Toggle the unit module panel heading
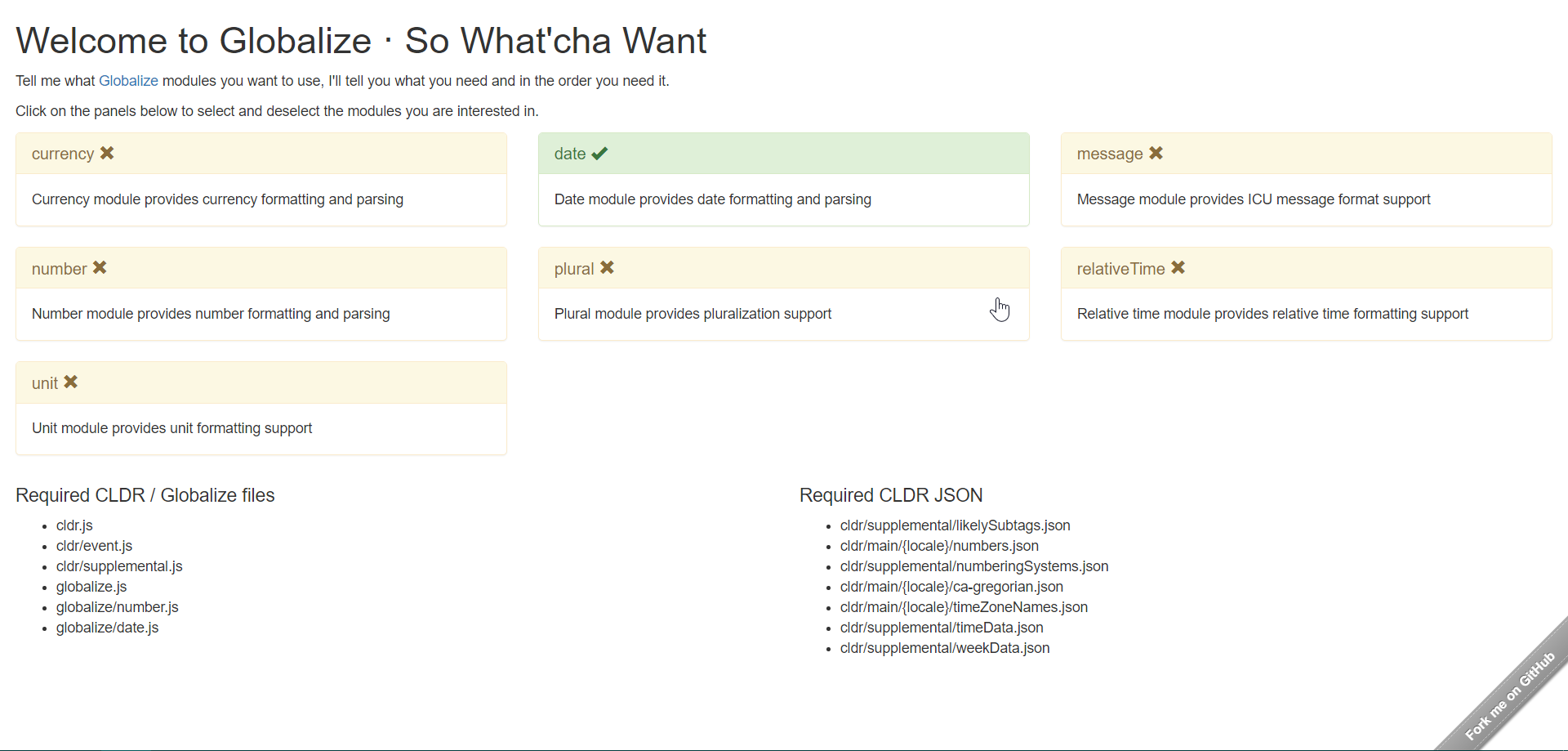This screenshot has height=751, width=1568. tap(261, 382)
